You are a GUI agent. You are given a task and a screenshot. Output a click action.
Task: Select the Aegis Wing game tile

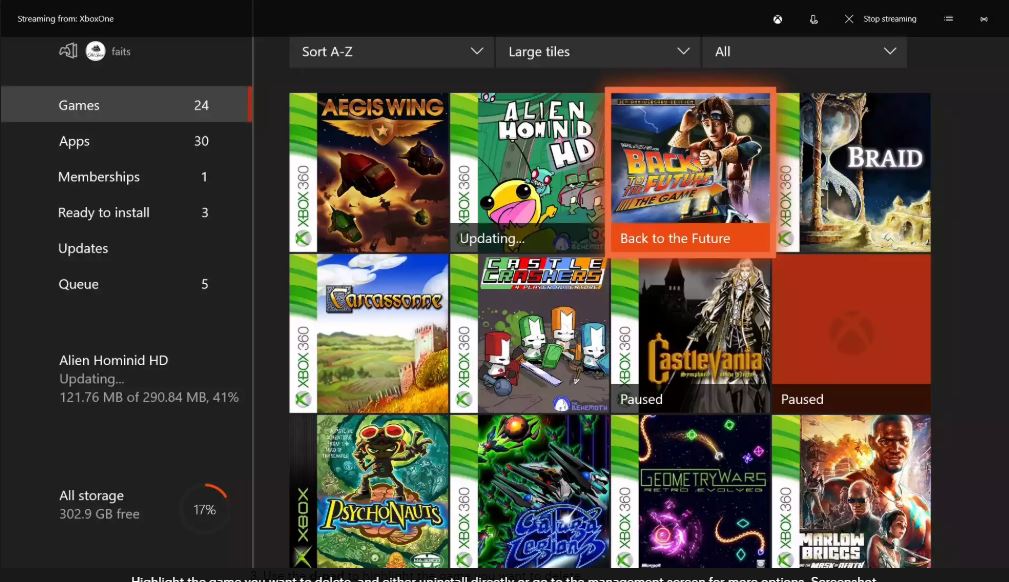coord(369,173)
